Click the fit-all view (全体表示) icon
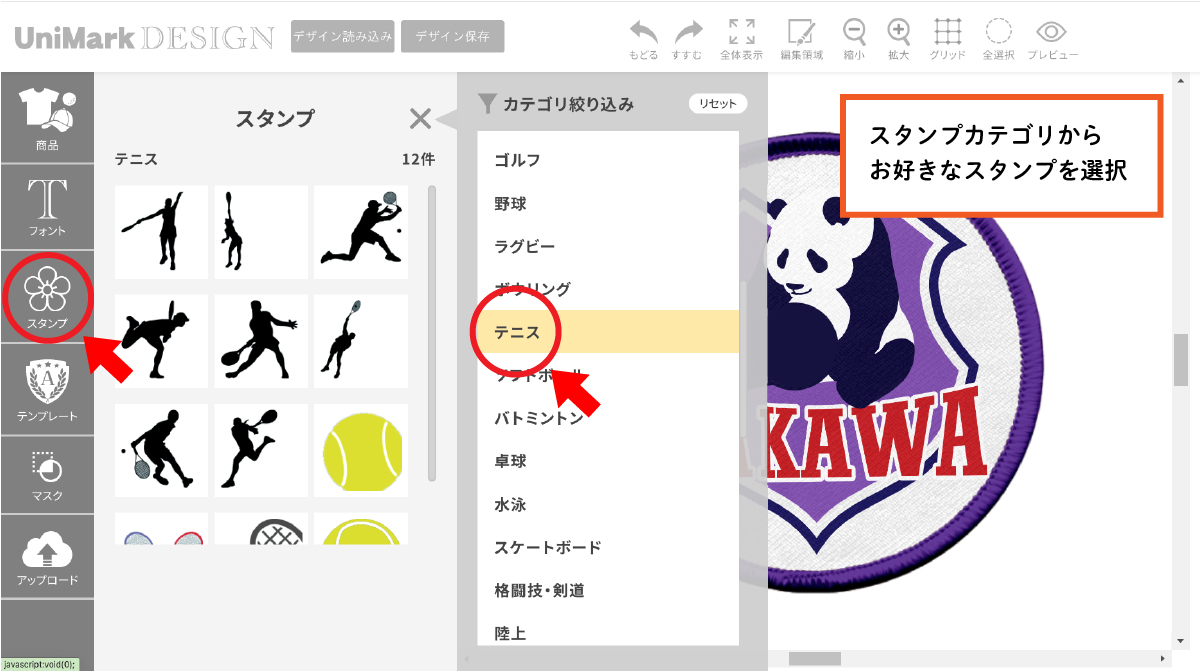This screenshot has width=1200, height=671. pyautogui.click(x=741, y=32)
